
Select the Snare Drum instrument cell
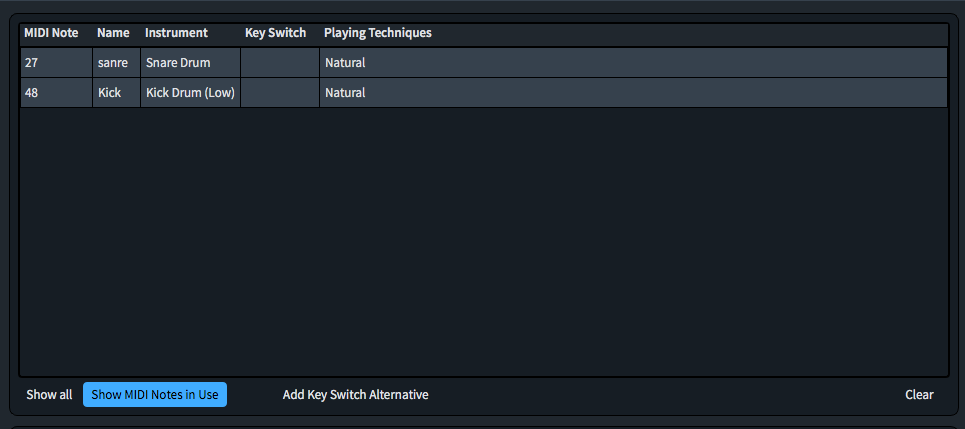coord(190,63)
